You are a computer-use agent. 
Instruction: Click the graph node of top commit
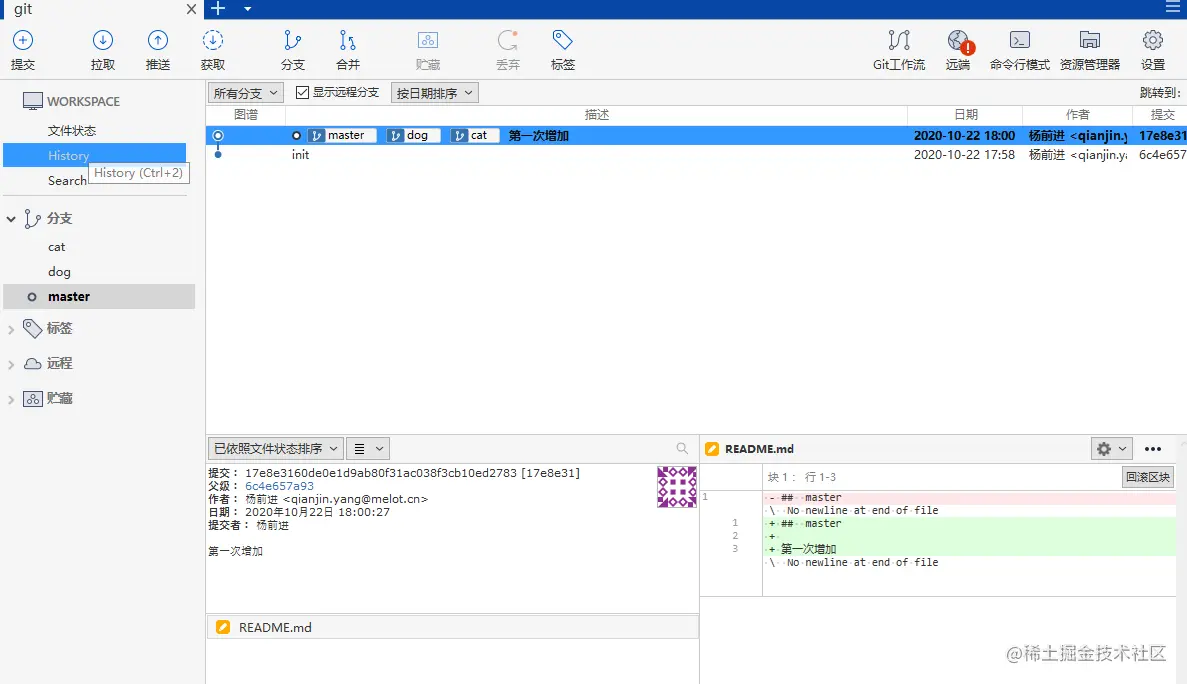[218, 135]
